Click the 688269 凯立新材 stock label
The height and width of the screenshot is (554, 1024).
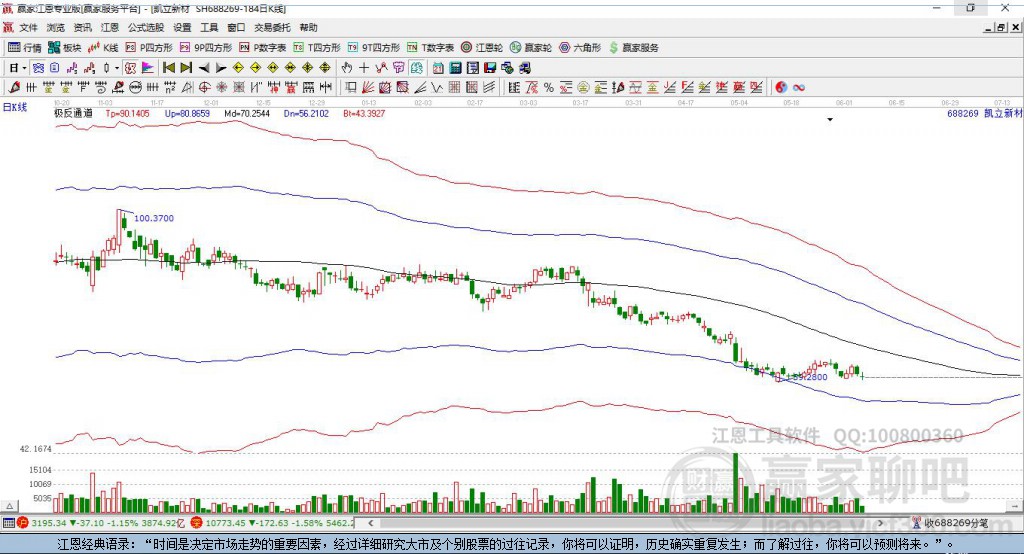pyautogui.click(x=985, y=113)
